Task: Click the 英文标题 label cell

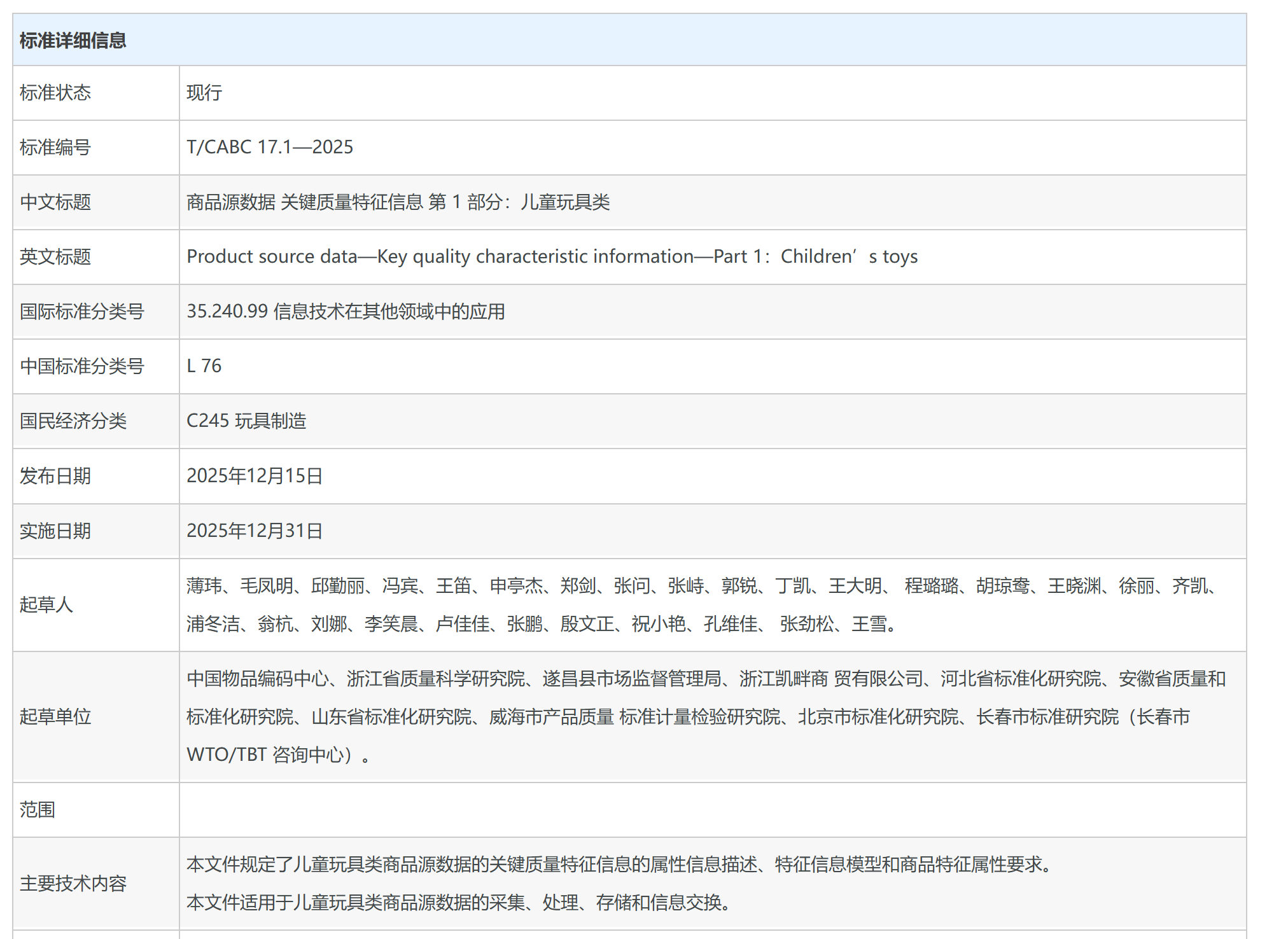Action: 55,257
